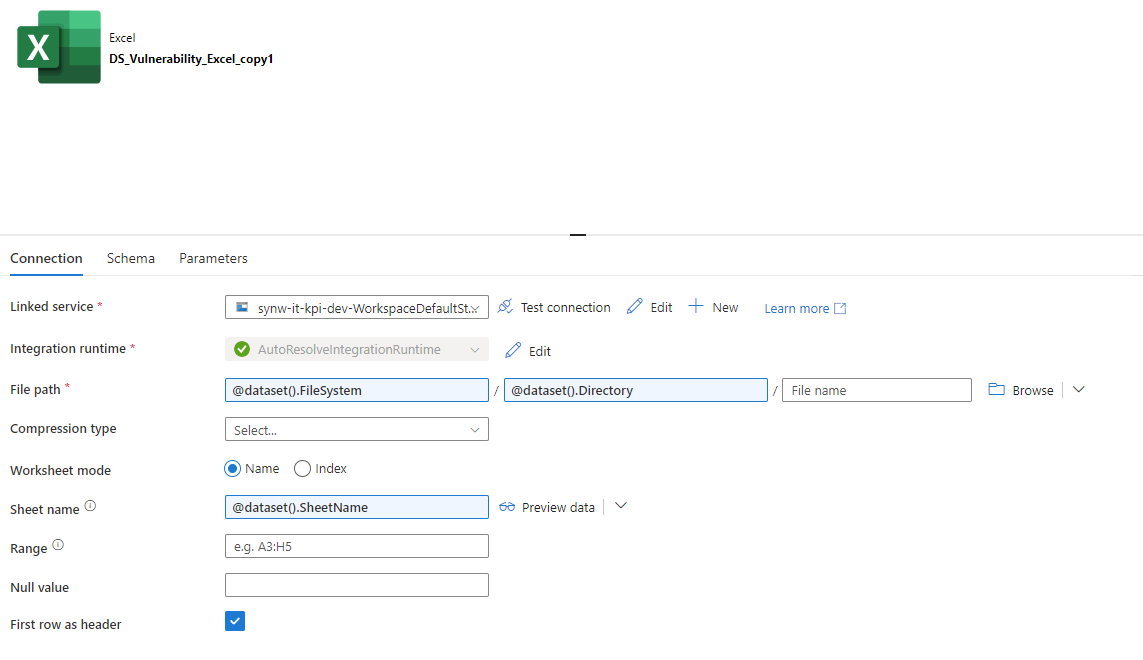Open the Compression type Select dropdown
Viewport: 1143px width, 660px height.
click(356, 430)
